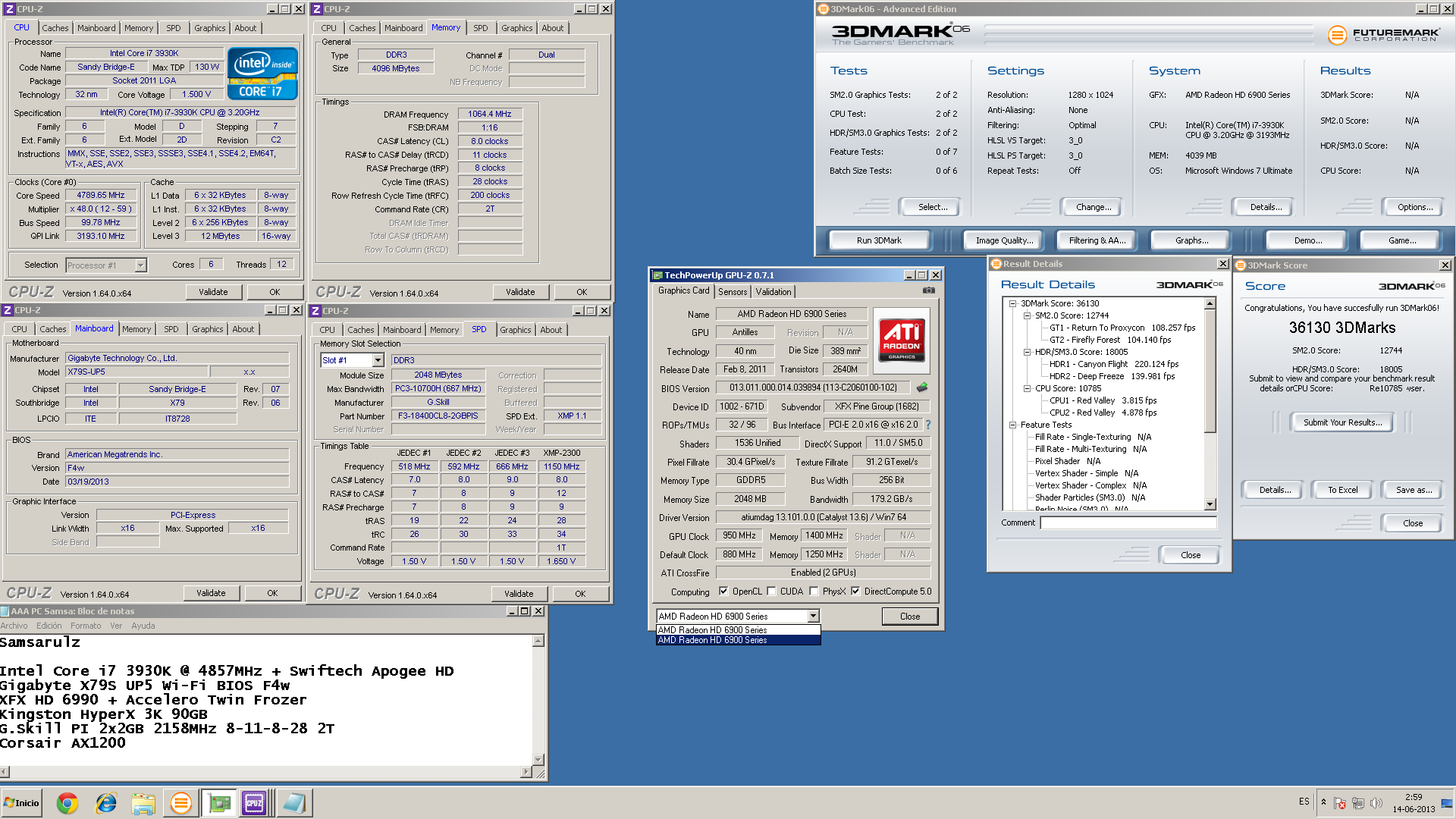Click Show Desktop button at taskbar end
The width and height of the screenshot is (1456, 819).
pos(1448,803)
